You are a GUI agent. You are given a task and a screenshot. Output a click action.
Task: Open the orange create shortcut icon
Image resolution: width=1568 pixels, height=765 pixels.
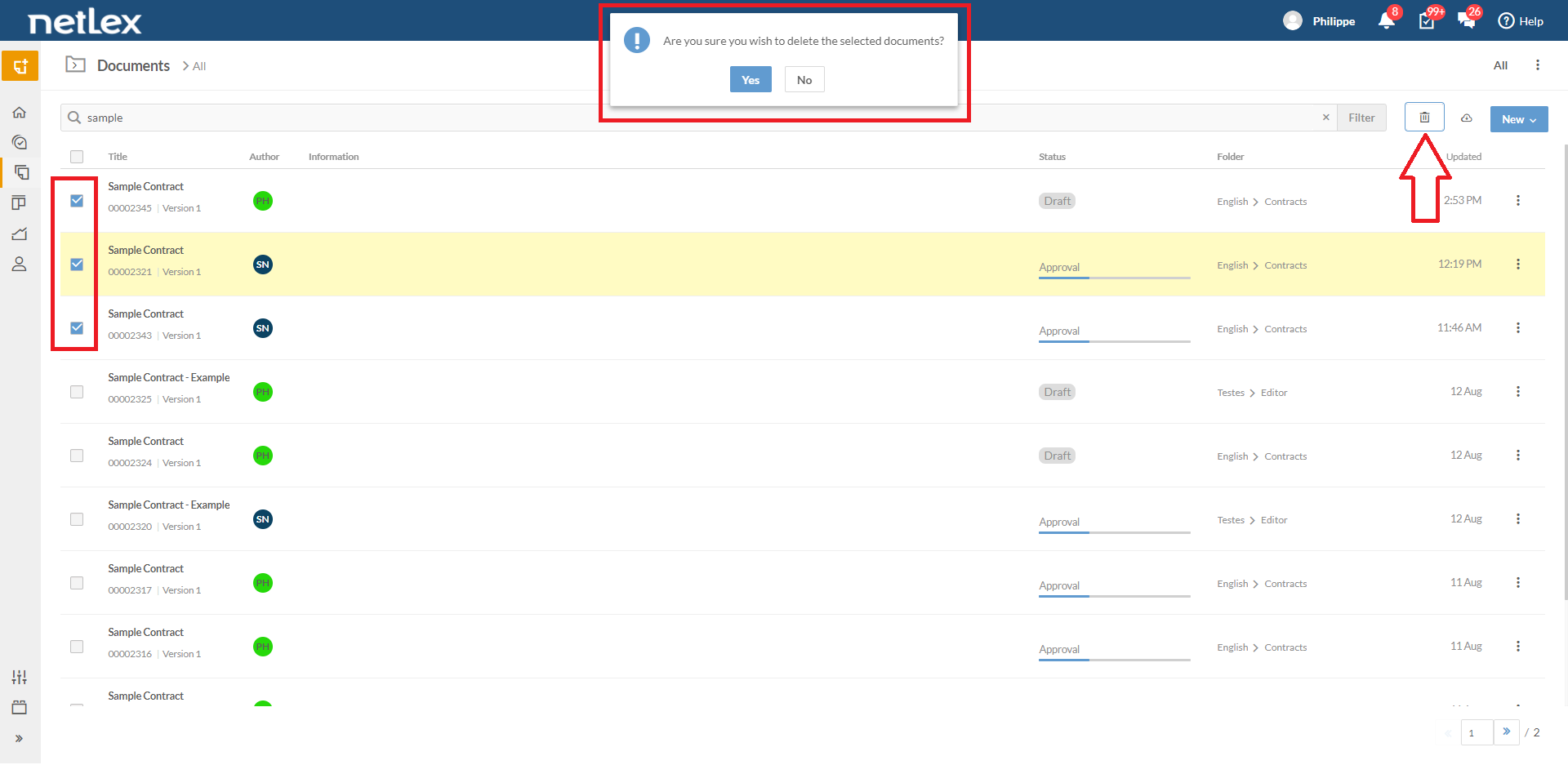click(x=20, y=66)
